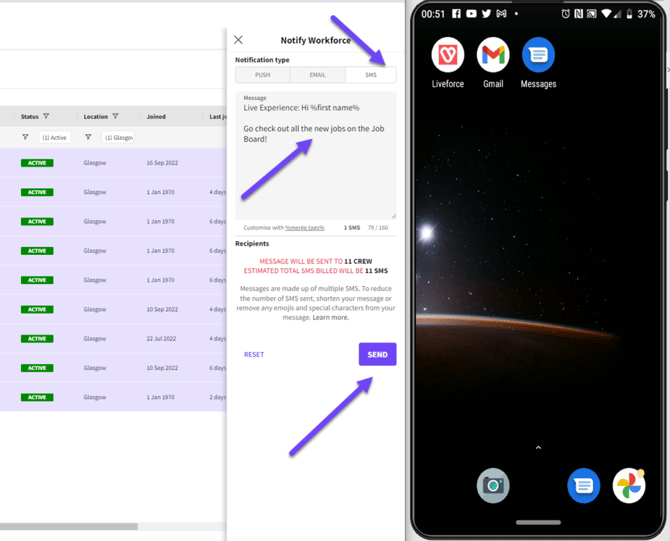Sort by the Joined column header
The height and width of the screenshot is (541, 670).
tap(156, 117)
